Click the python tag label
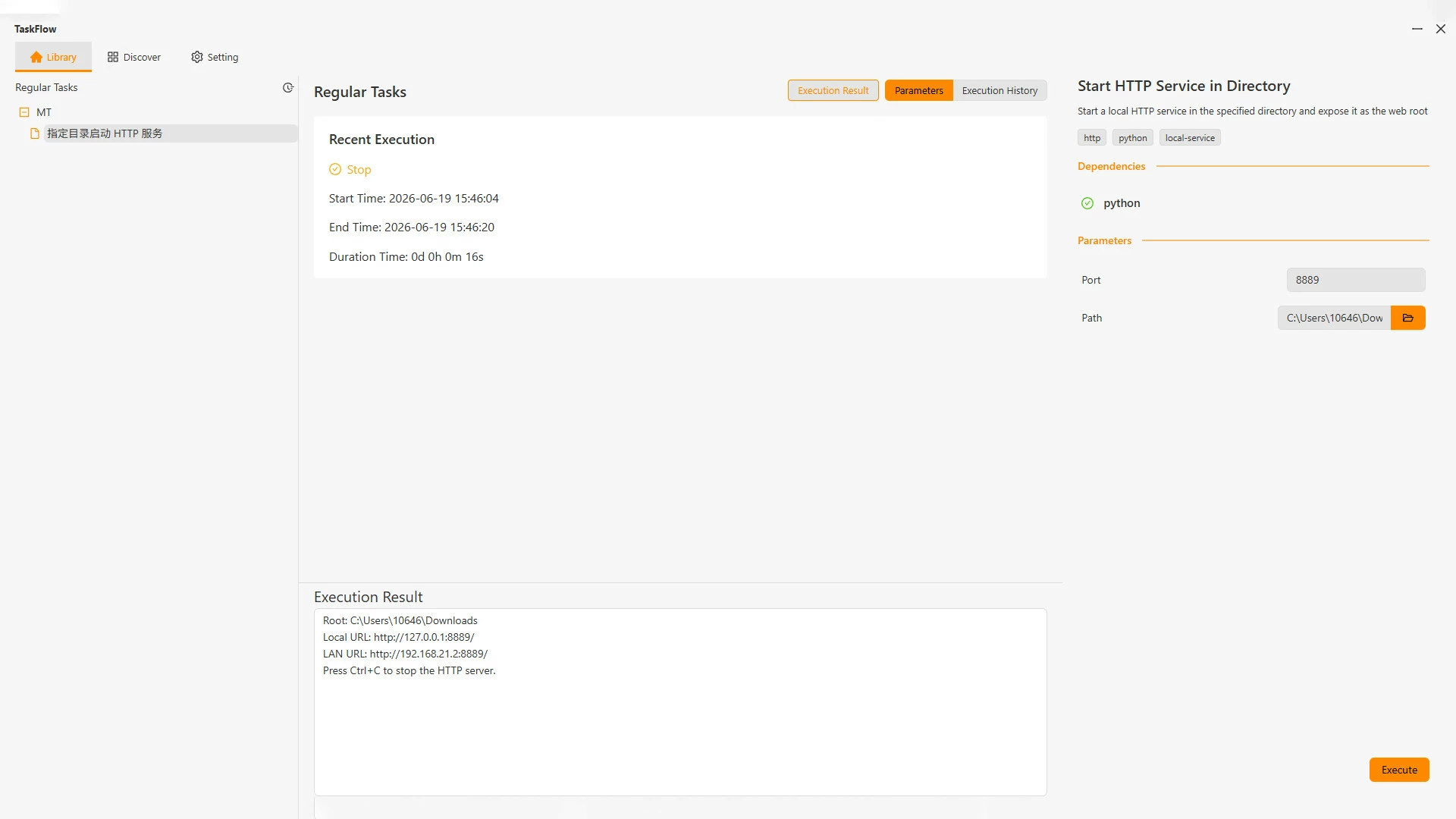 coord(1133,138)
